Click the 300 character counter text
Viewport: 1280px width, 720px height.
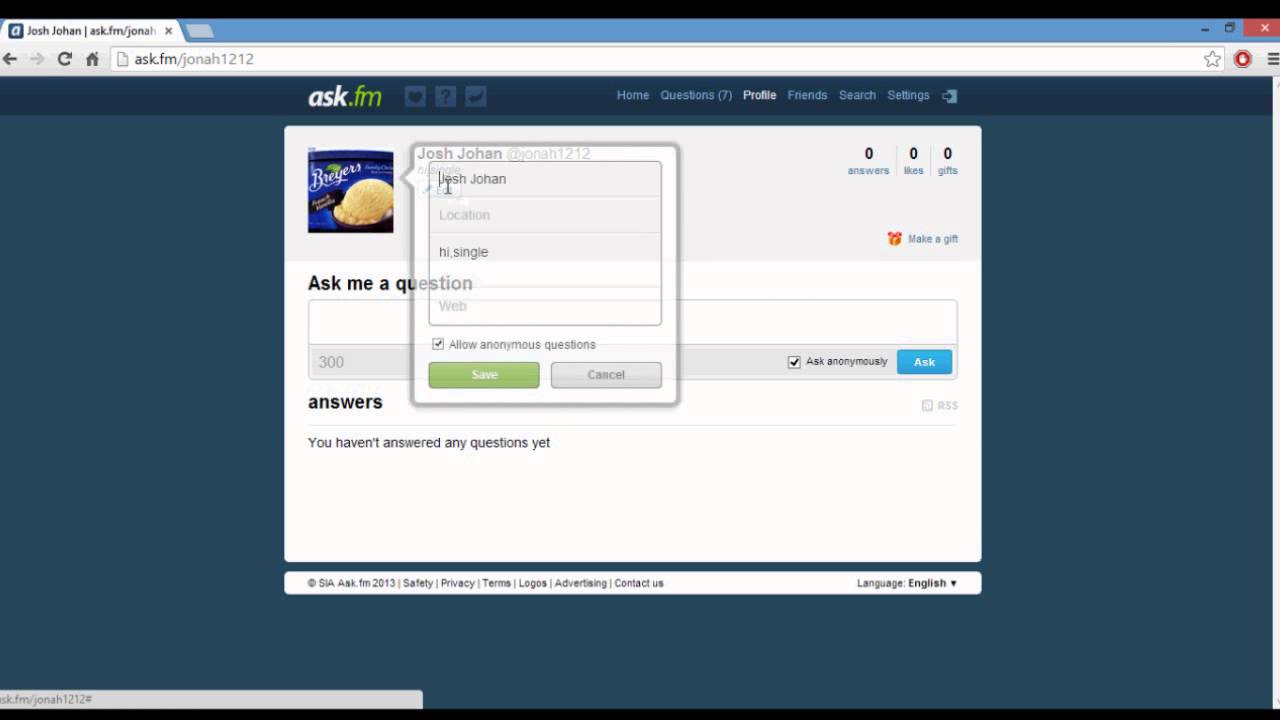(331, 362)
